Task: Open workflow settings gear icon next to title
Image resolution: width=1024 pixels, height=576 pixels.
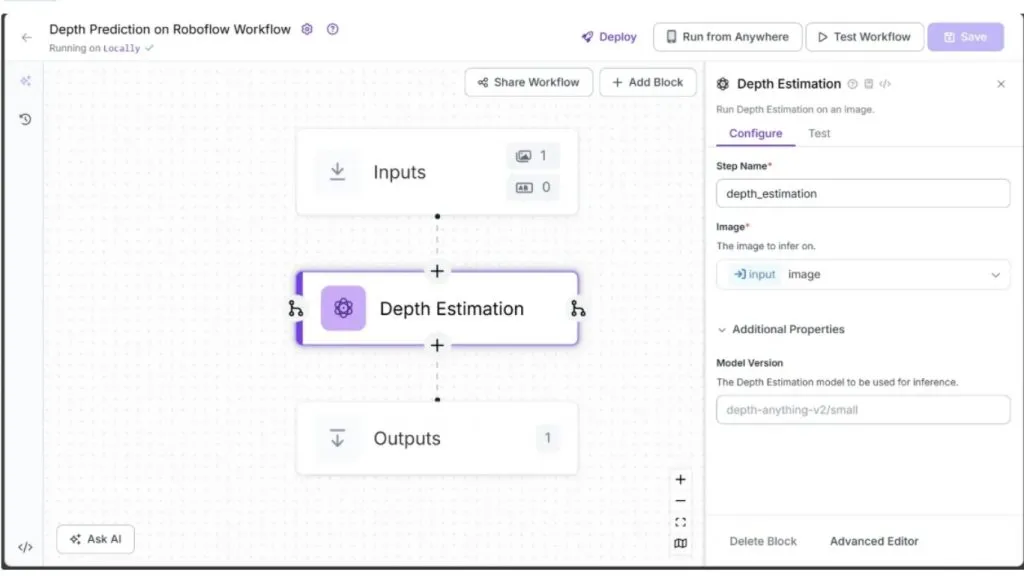Action: point(307,29)
